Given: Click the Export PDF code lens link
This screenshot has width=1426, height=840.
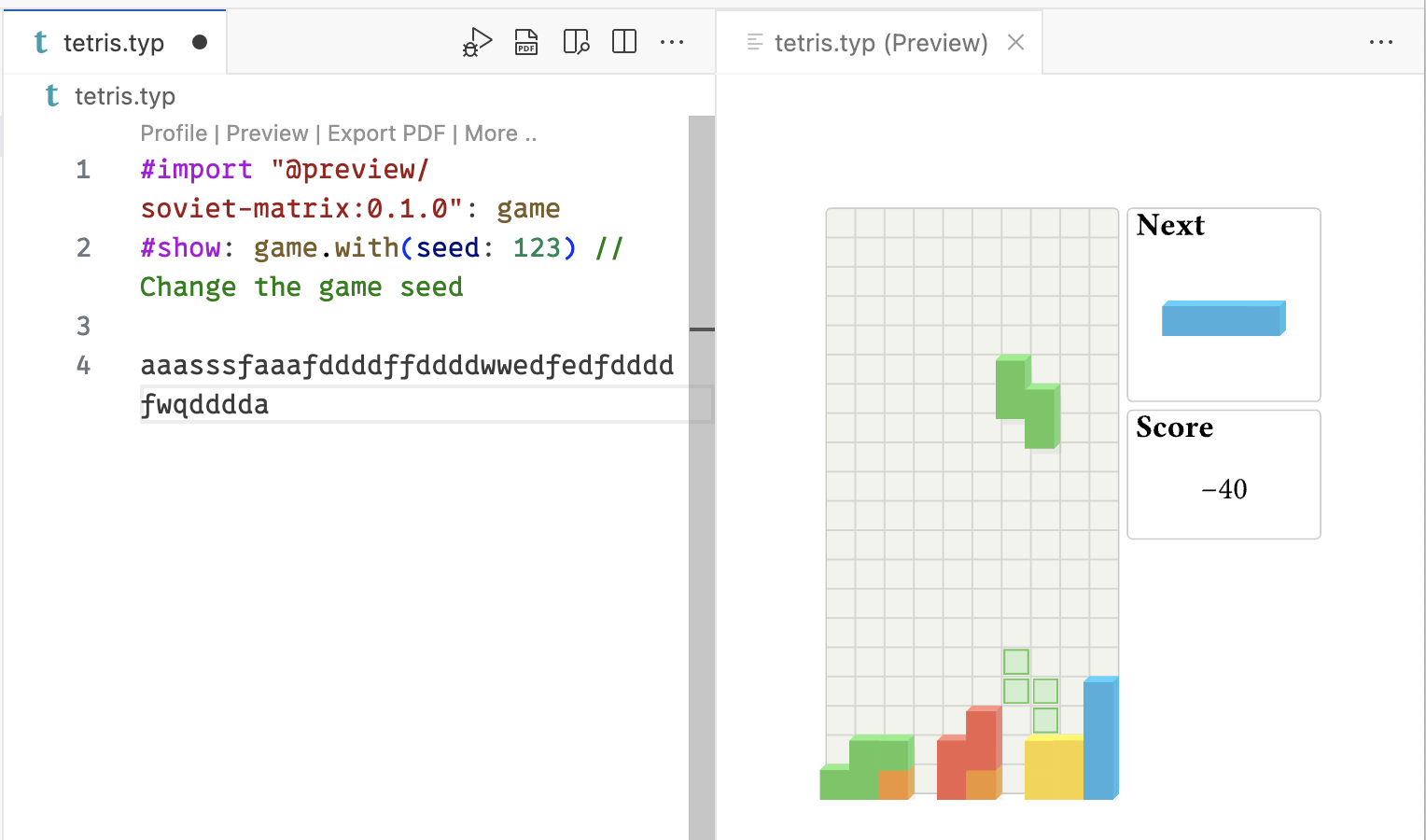Looking at the screenshot, I should 386,133.
